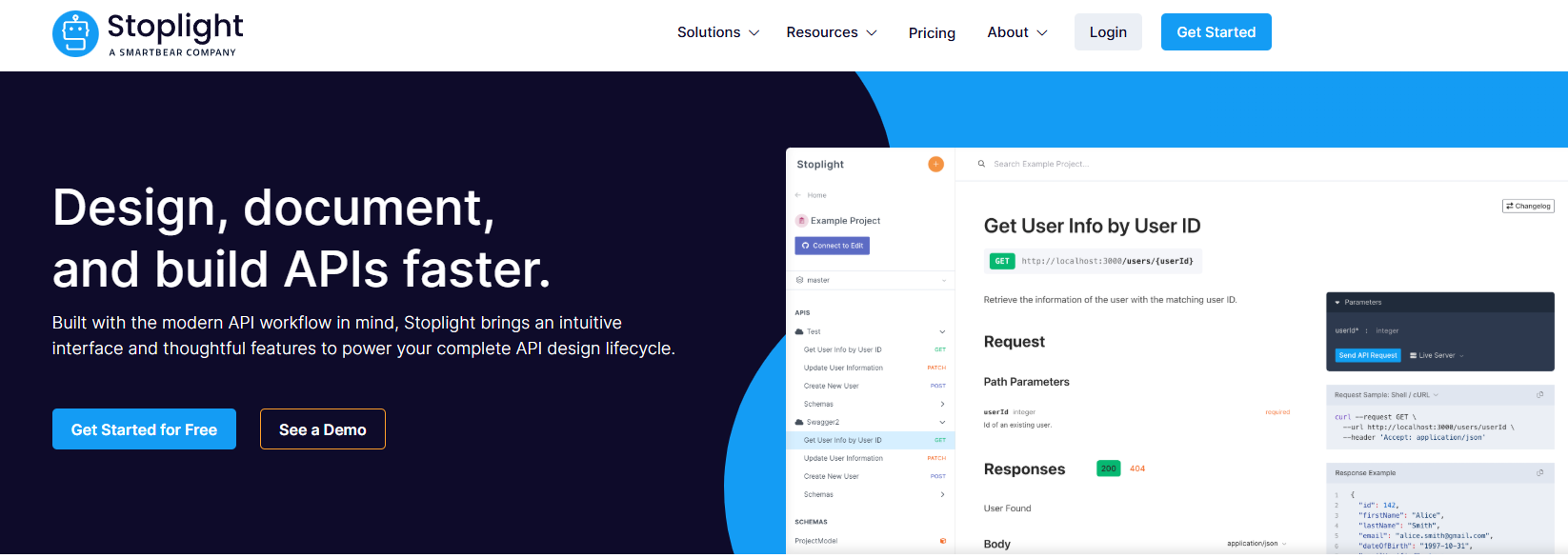Click the See a Demo button
This screenshot has height=558, width=1568.
point(322,429)
